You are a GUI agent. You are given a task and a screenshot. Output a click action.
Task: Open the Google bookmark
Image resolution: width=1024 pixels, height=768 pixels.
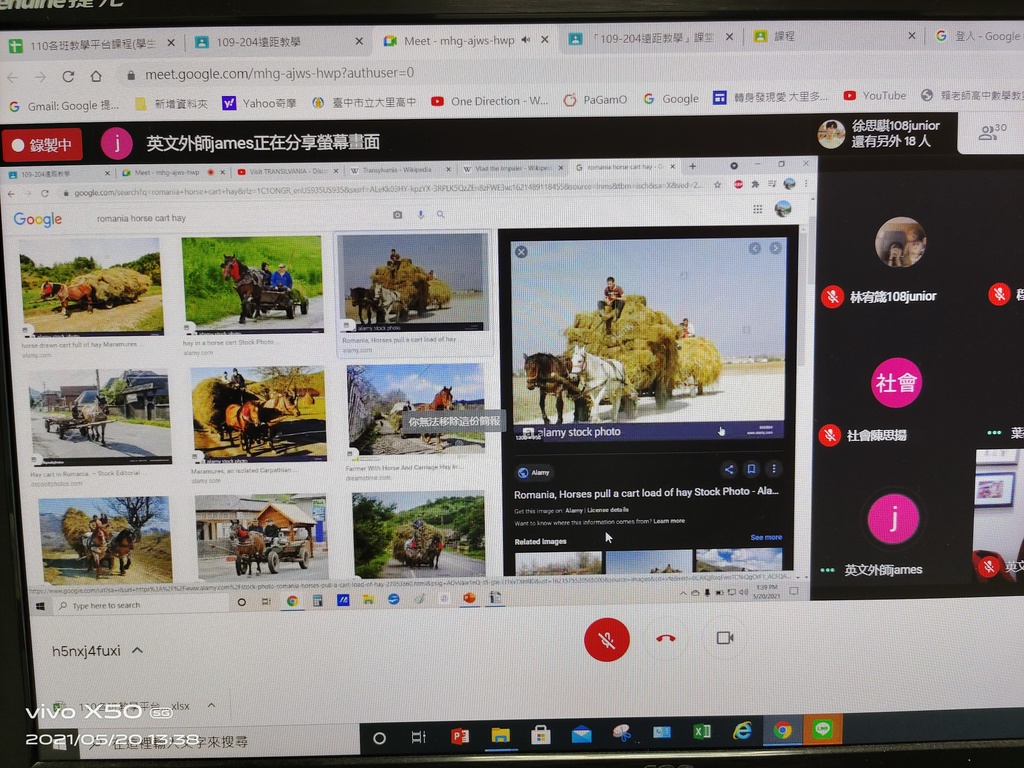[671, 99]
